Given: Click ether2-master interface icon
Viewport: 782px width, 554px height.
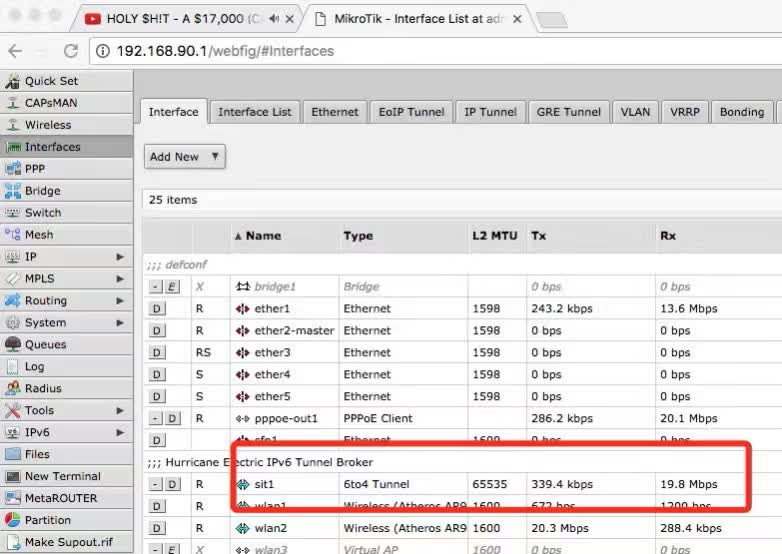Looking at the screenshot, I should click(x=242, y=331).
